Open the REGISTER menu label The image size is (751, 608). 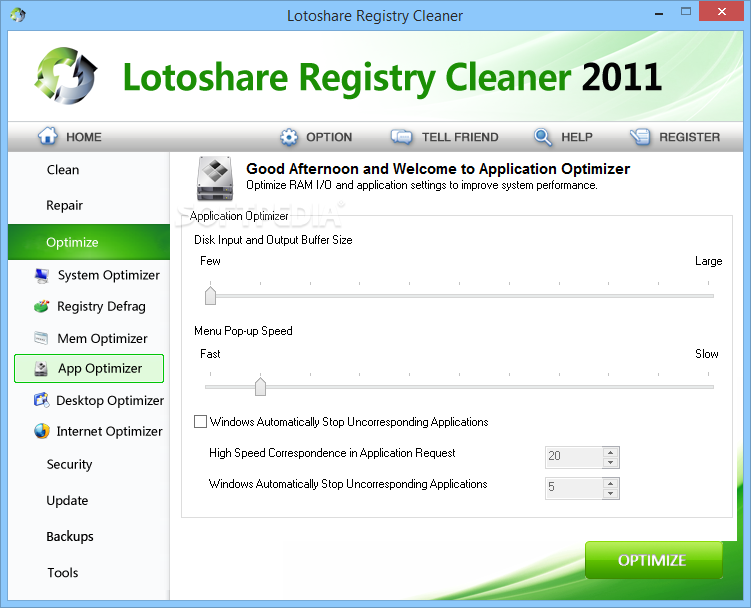click(x=689, y=137)
